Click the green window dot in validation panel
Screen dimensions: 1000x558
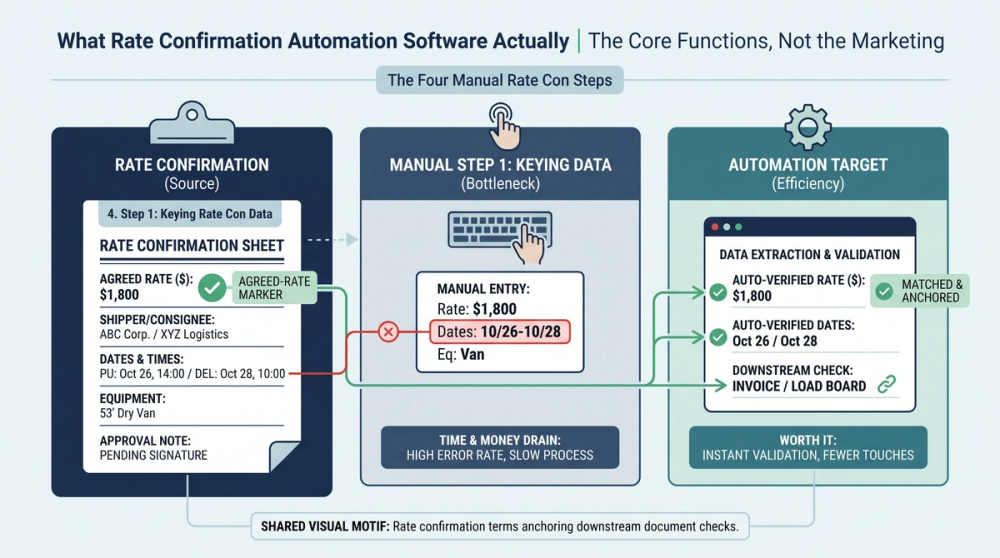[x=739, y=227]
